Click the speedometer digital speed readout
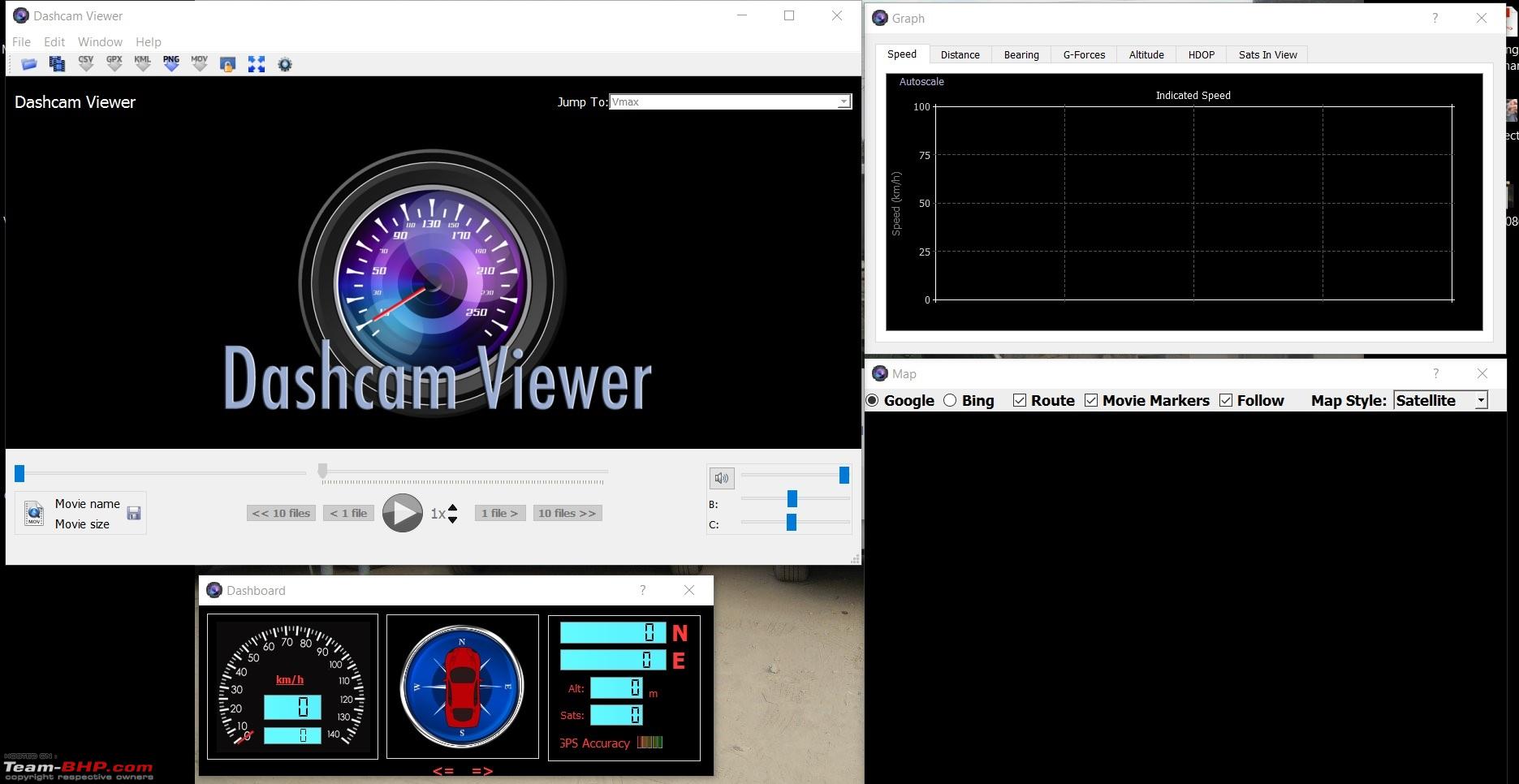Viewport: 1519px width, 784px height. [292, 707]
